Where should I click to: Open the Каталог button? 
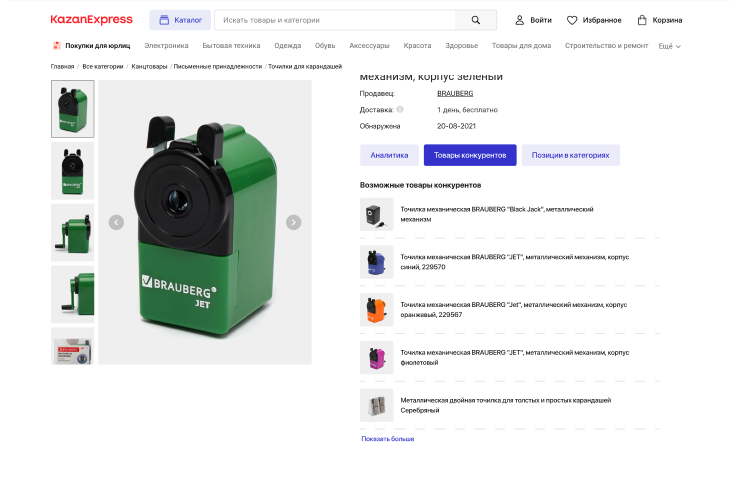180,20
